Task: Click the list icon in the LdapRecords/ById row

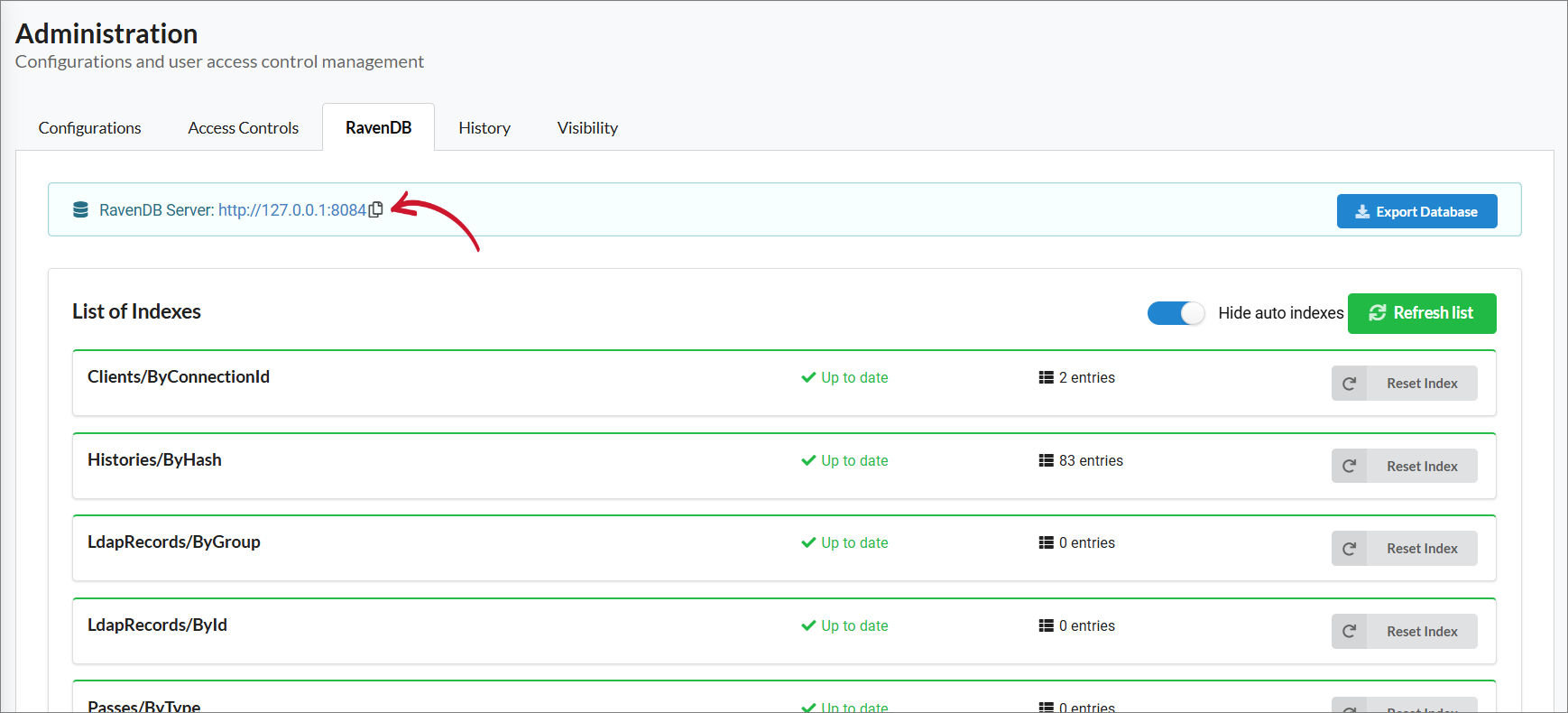Action: pyautogui.click(x=1047, y=625)
